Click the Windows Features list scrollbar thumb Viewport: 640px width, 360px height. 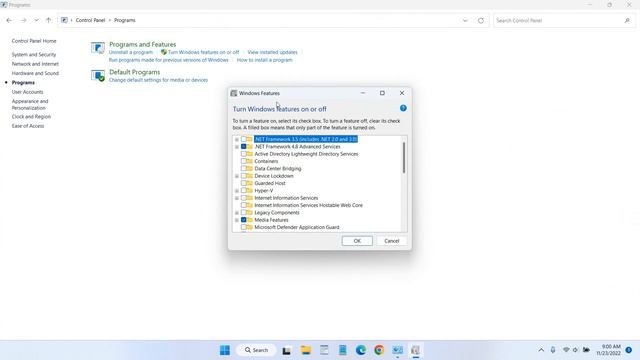404,158
